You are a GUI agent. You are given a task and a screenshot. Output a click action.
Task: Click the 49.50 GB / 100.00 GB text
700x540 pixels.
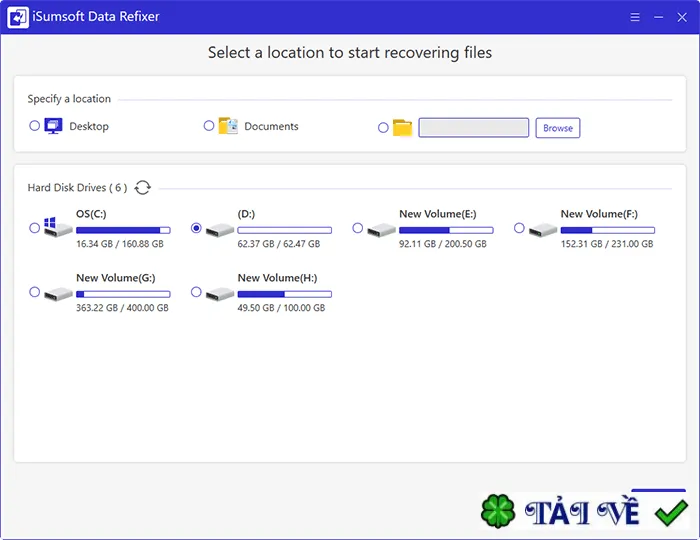pos(282,308)
